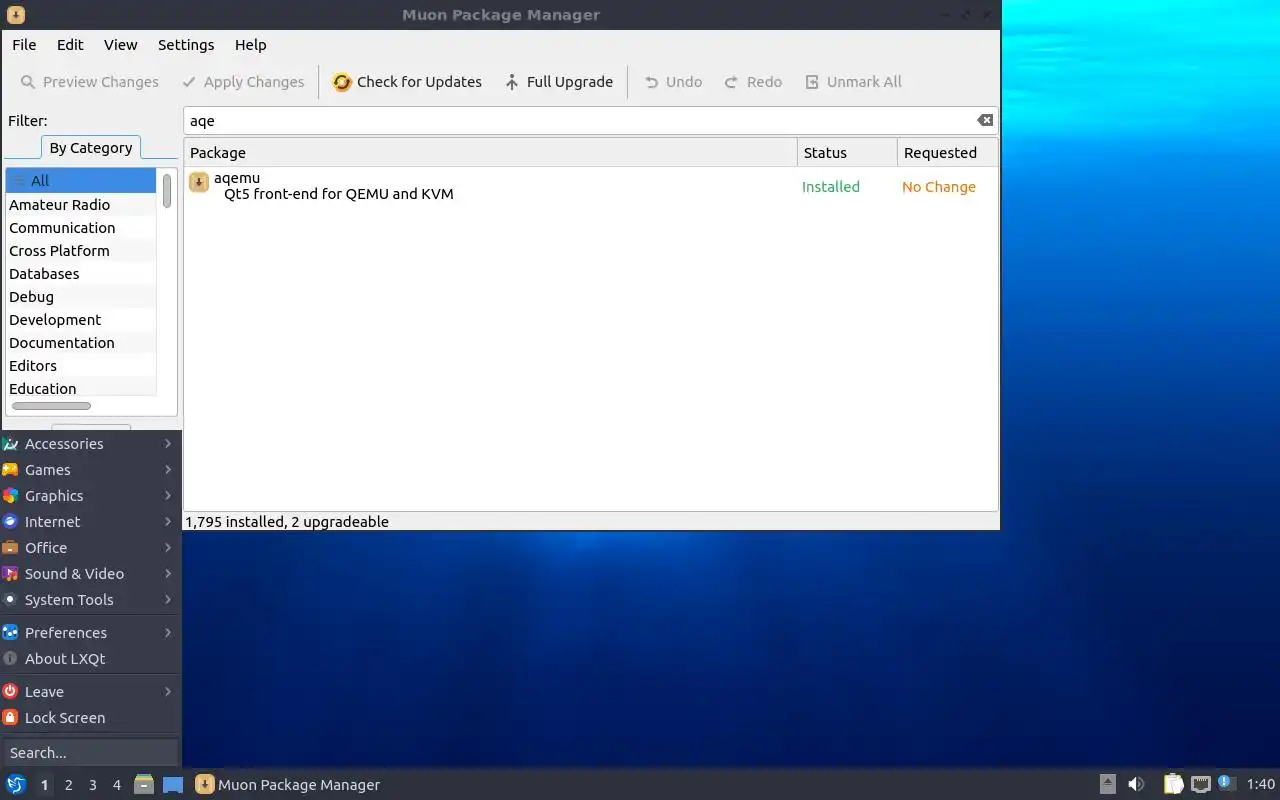Click the start menu Search... field

click(x=90, y=753)
